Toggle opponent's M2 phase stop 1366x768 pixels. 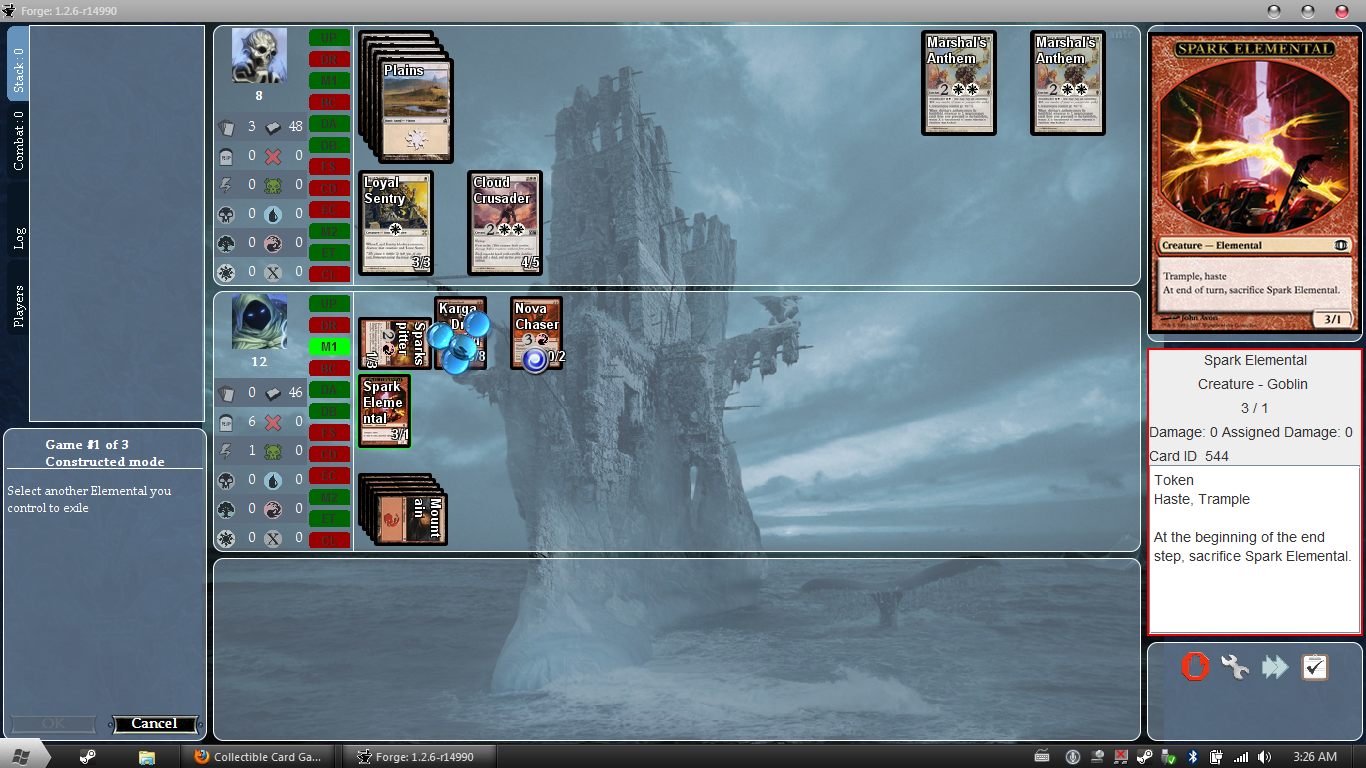(329, 231)
